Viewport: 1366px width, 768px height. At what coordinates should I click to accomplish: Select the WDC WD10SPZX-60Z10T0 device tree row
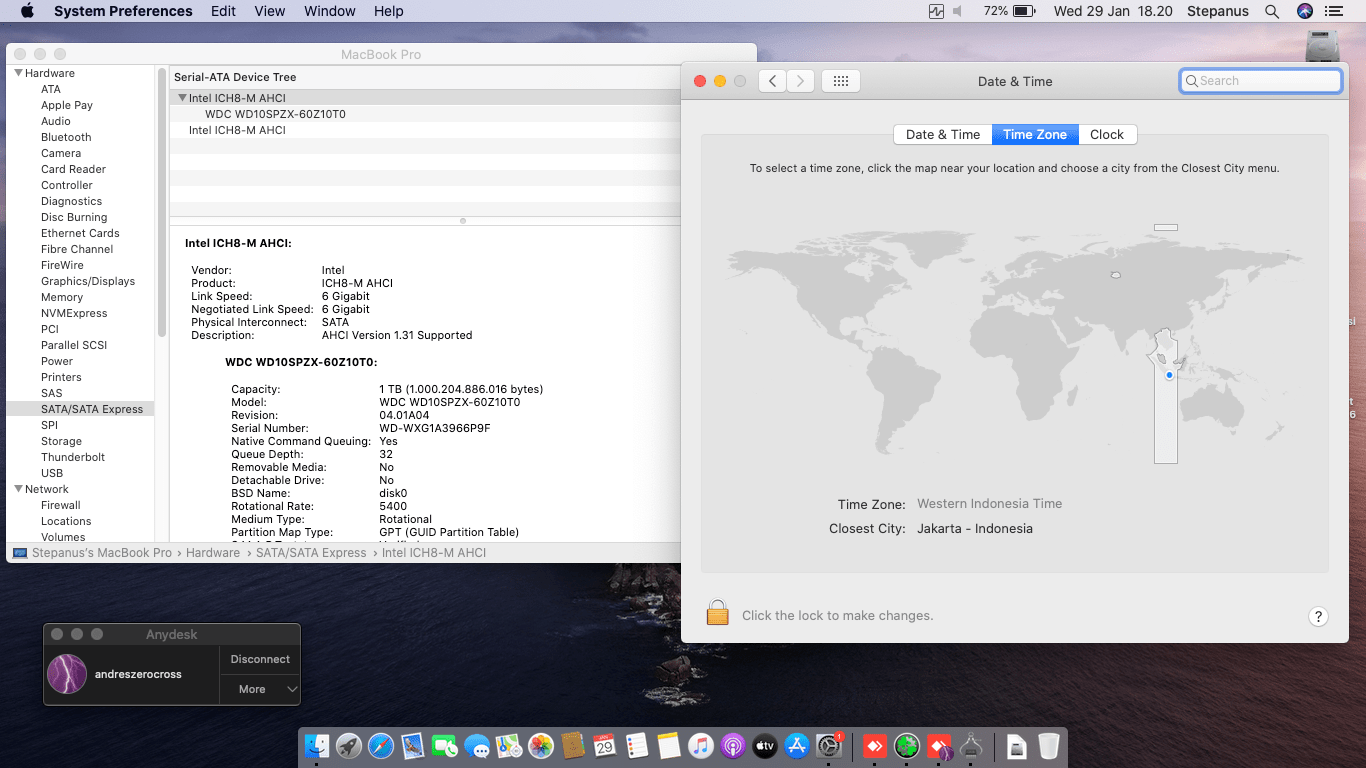click(x=425, y=114)
